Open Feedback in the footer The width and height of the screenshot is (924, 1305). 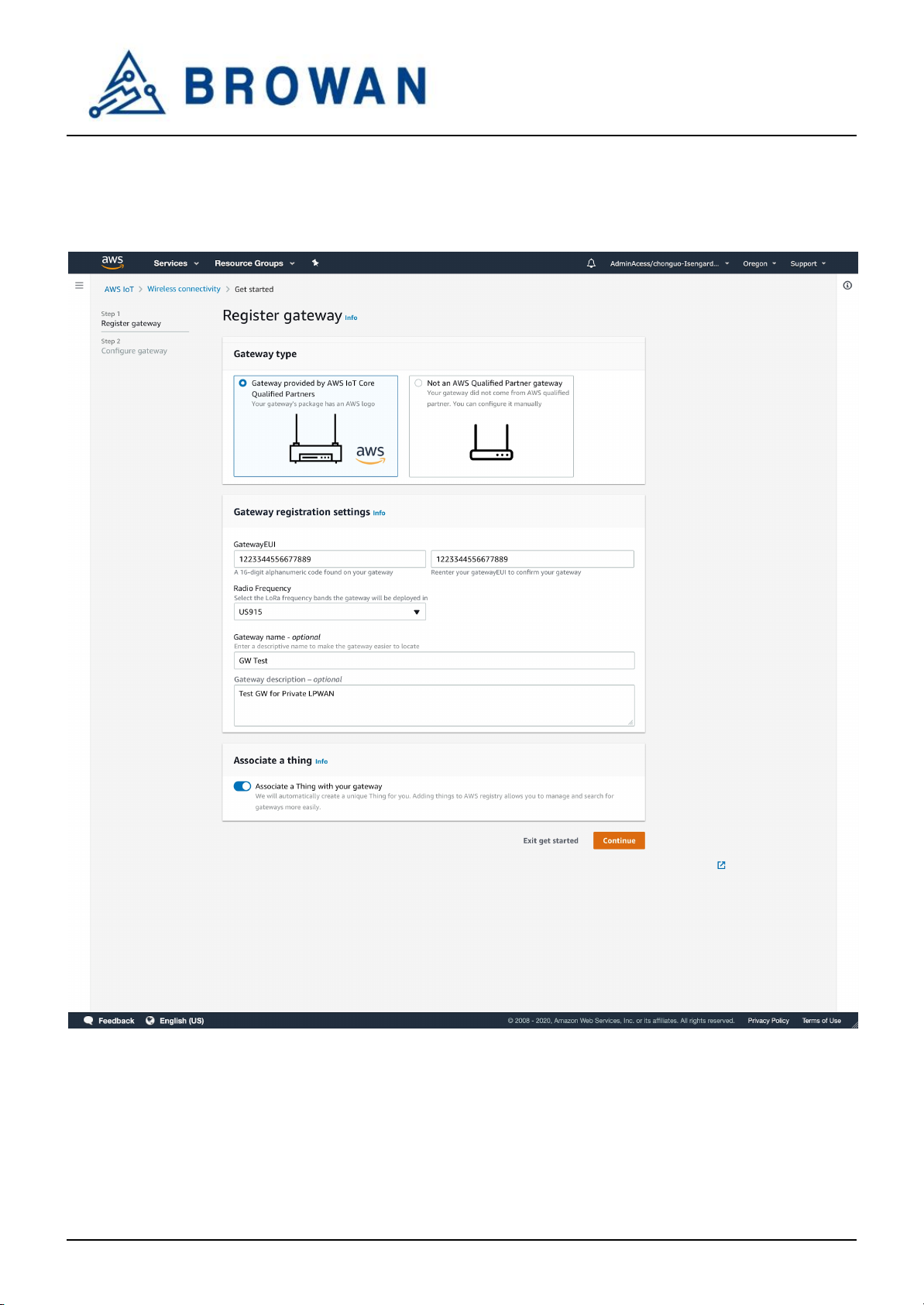click(x=116, y=1021)
